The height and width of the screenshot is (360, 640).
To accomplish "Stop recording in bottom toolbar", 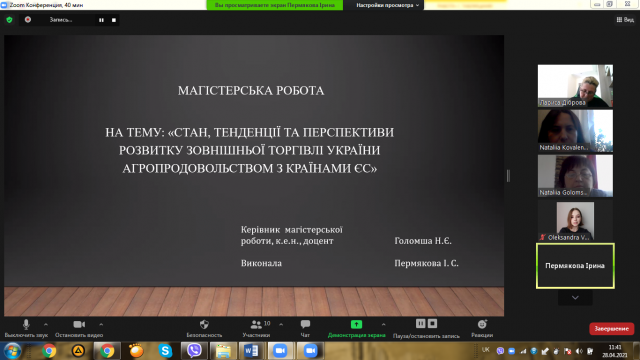I will point(433,324).
